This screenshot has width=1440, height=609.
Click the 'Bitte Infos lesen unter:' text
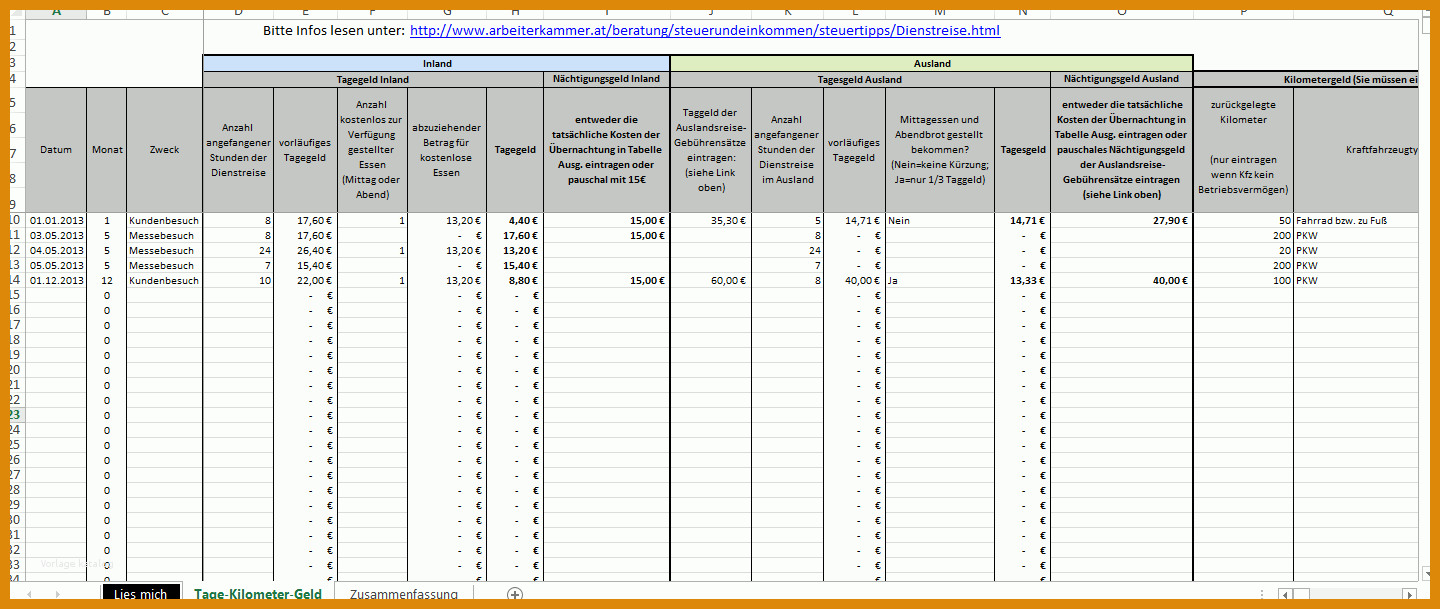click(334, 31)
